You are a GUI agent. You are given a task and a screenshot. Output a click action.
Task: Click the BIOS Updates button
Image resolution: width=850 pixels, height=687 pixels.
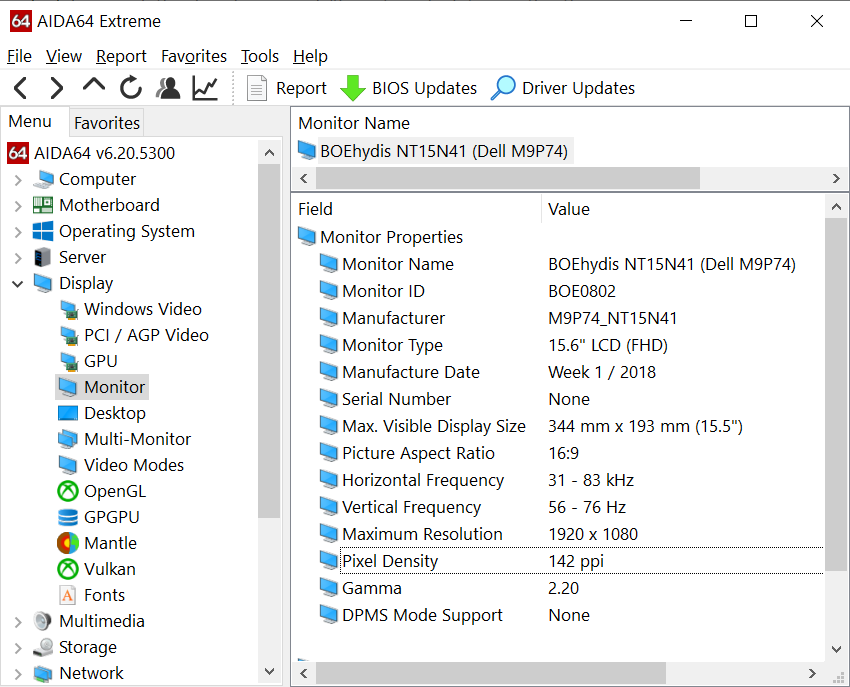click(409, 88)
